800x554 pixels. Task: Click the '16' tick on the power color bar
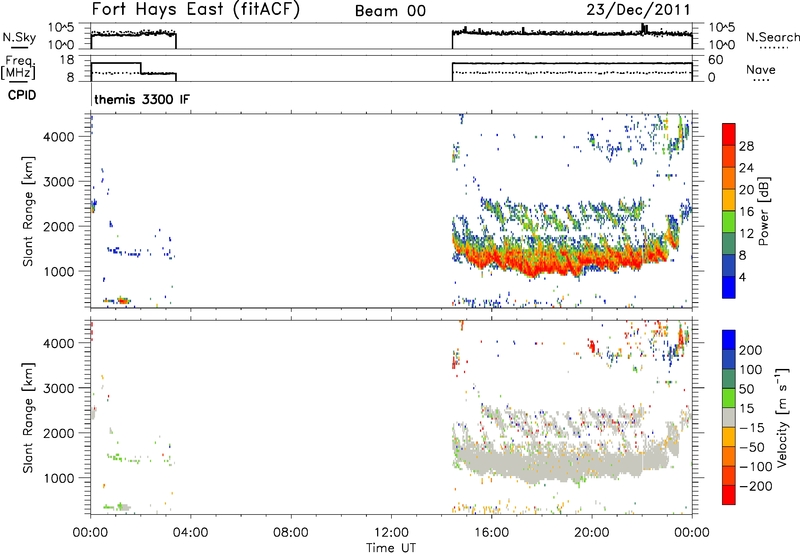(x=746, y=212)
